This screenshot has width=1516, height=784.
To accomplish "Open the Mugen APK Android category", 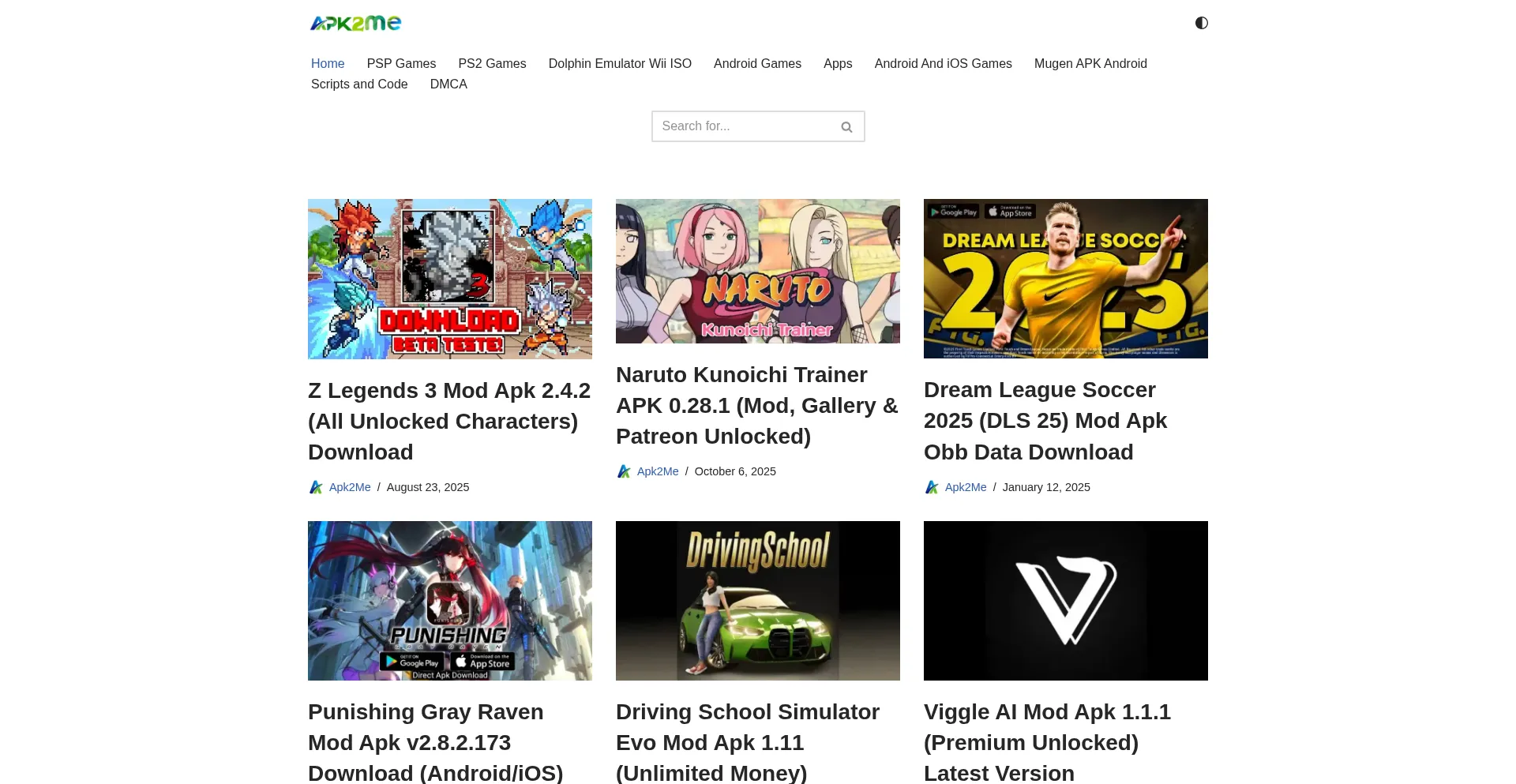I will pos(1090,63).
